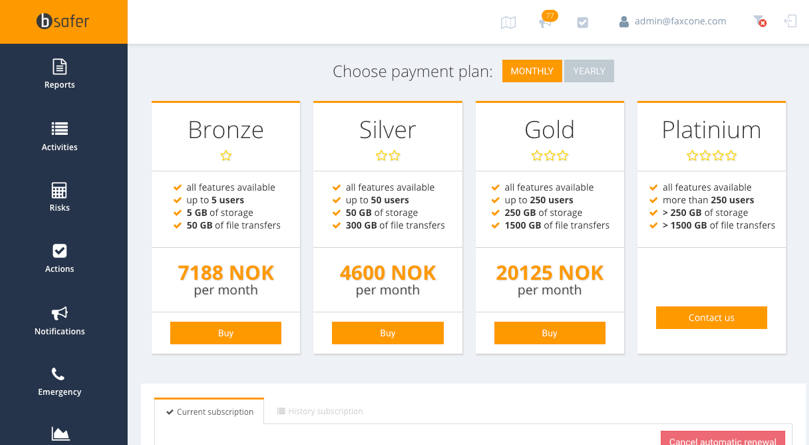Click the top bar checkbox tasks icon
The image size is (809, 445).
pos(583,22)
